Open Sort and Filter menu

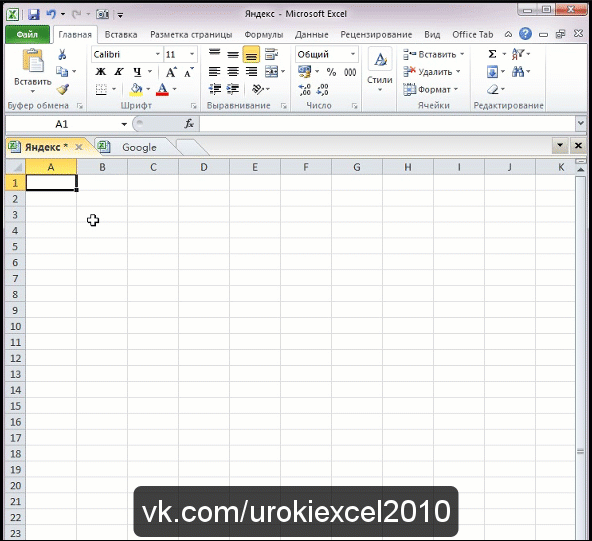[518, 54]
